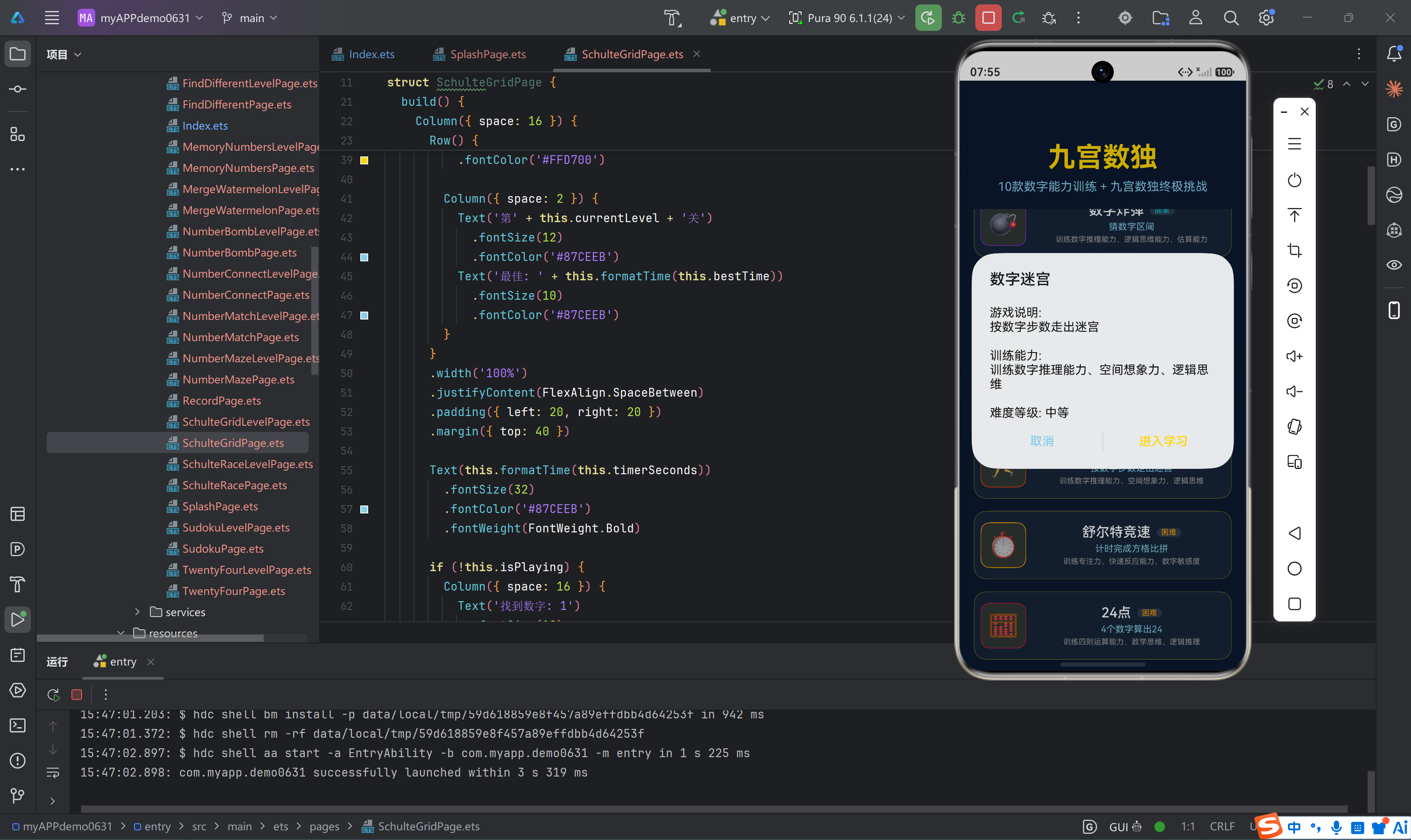Viewport: 1411px width, 840px height.
Task: Click 进入学习 in the dialog
Action: 1163,441
